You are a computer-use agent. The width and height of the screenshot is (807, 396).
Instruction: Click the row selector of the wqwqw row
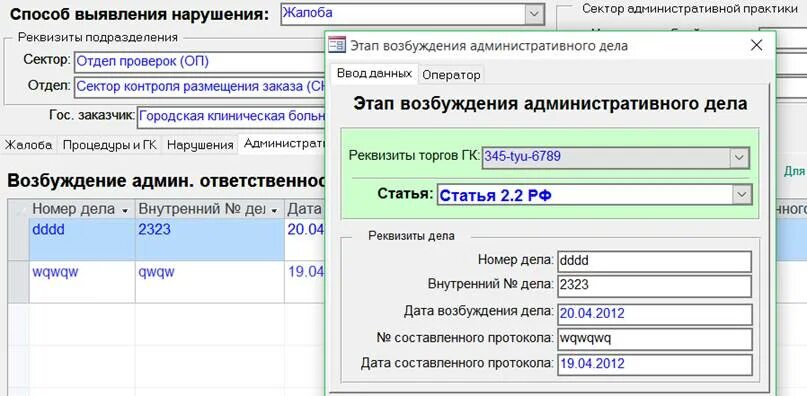[x=18, y=282]
